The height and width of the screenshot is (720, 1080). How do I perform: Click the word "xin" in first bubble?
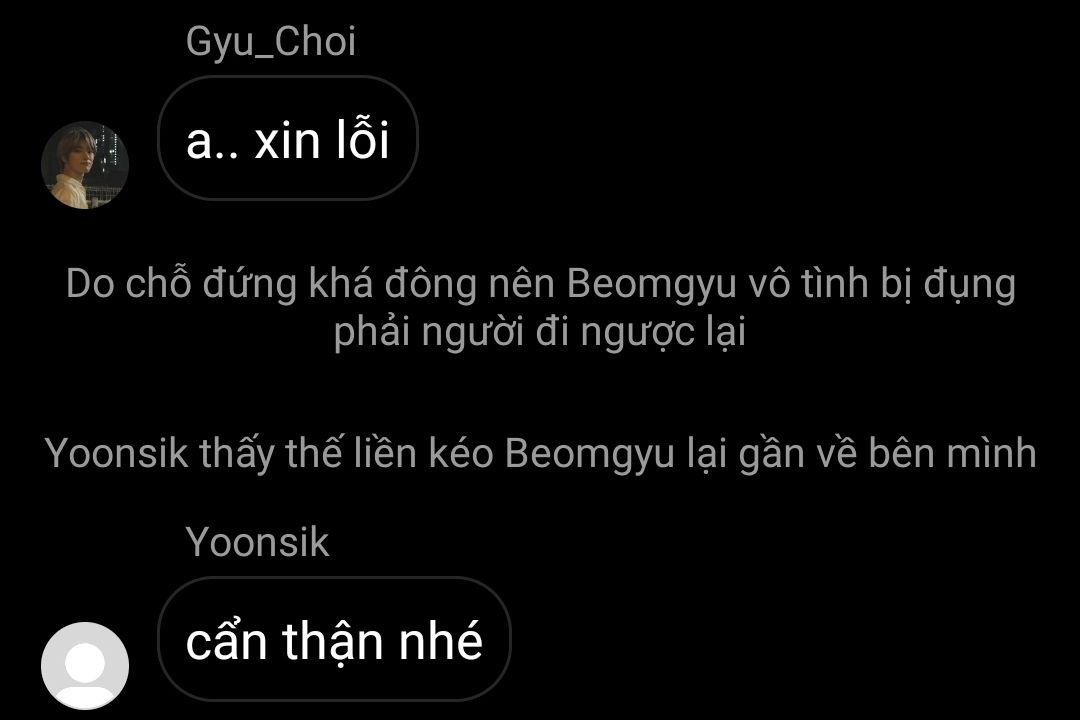pos(287,141)
